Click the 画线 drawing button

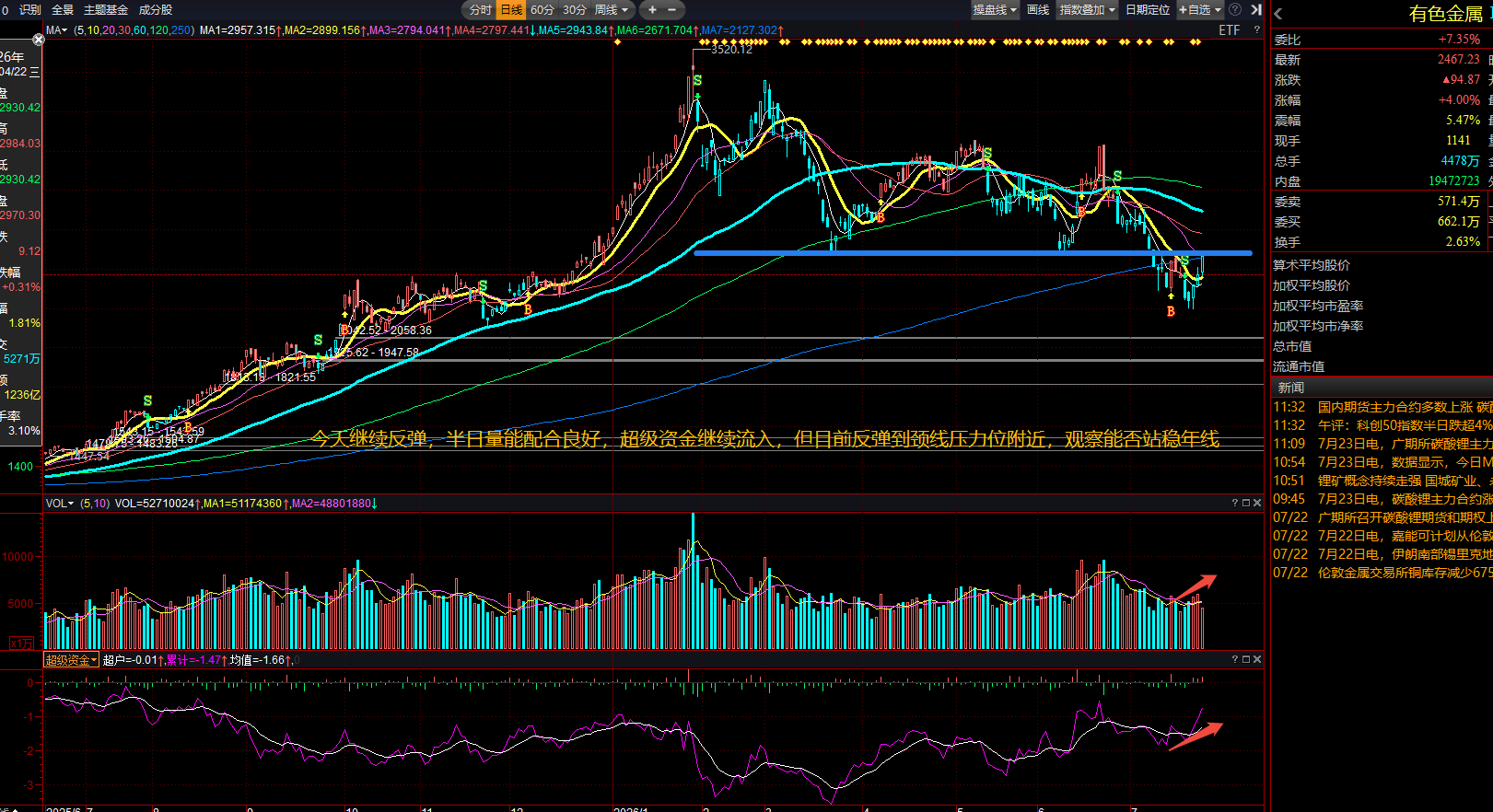click(x=1038, y=9)
